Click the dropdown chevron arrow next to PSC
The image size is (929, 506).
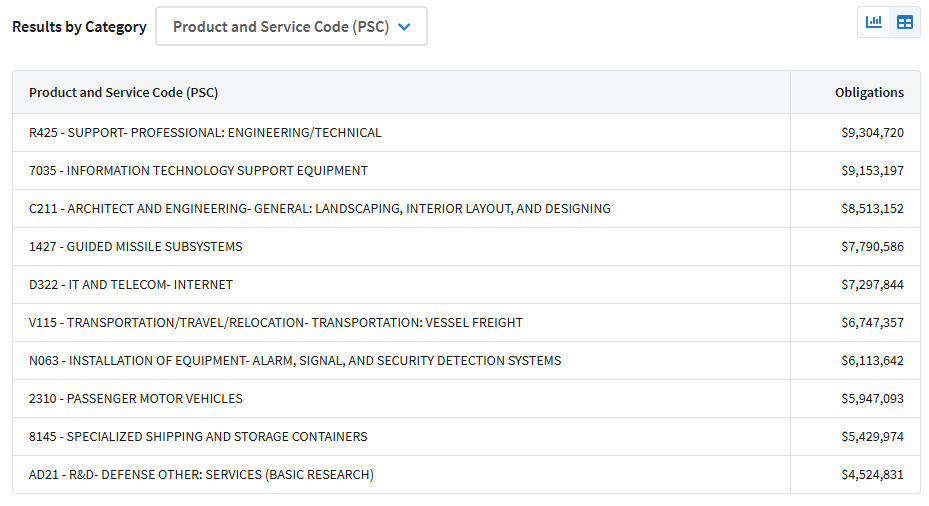404,27
